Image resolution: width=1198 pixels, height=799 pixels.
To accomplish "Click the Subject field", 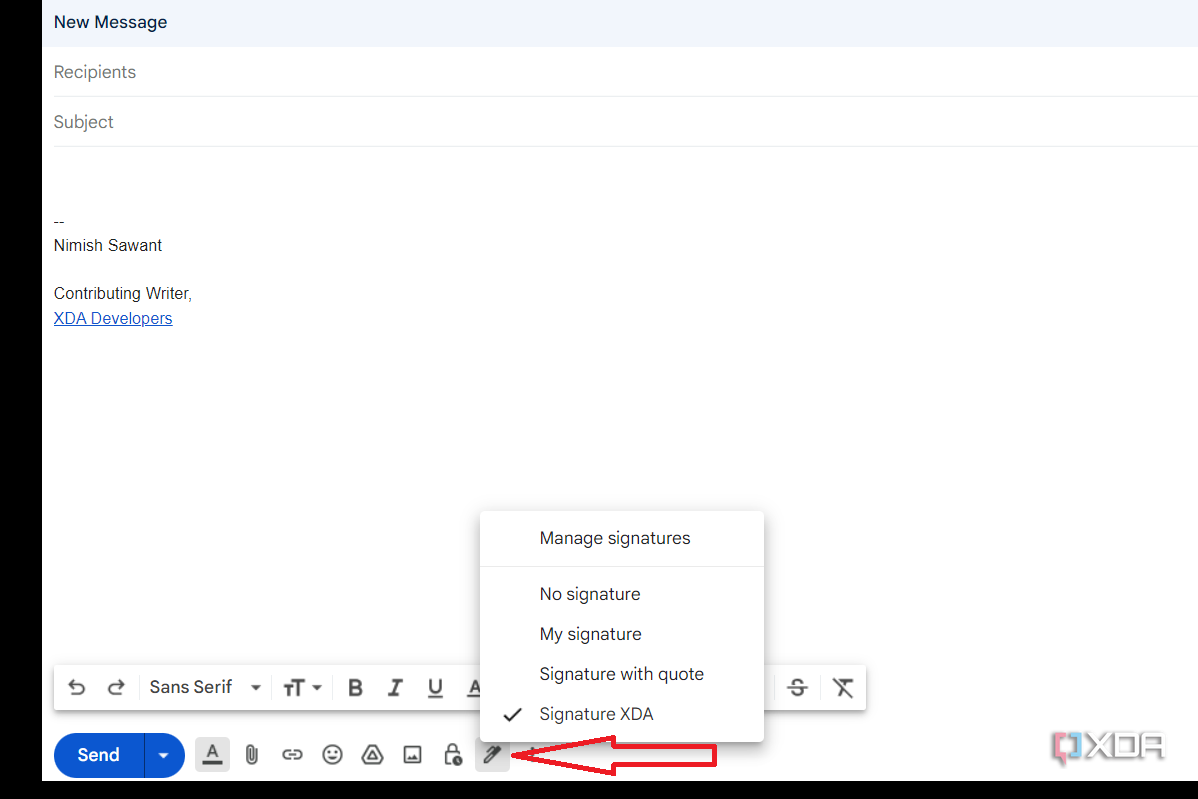I will point(625,122).
